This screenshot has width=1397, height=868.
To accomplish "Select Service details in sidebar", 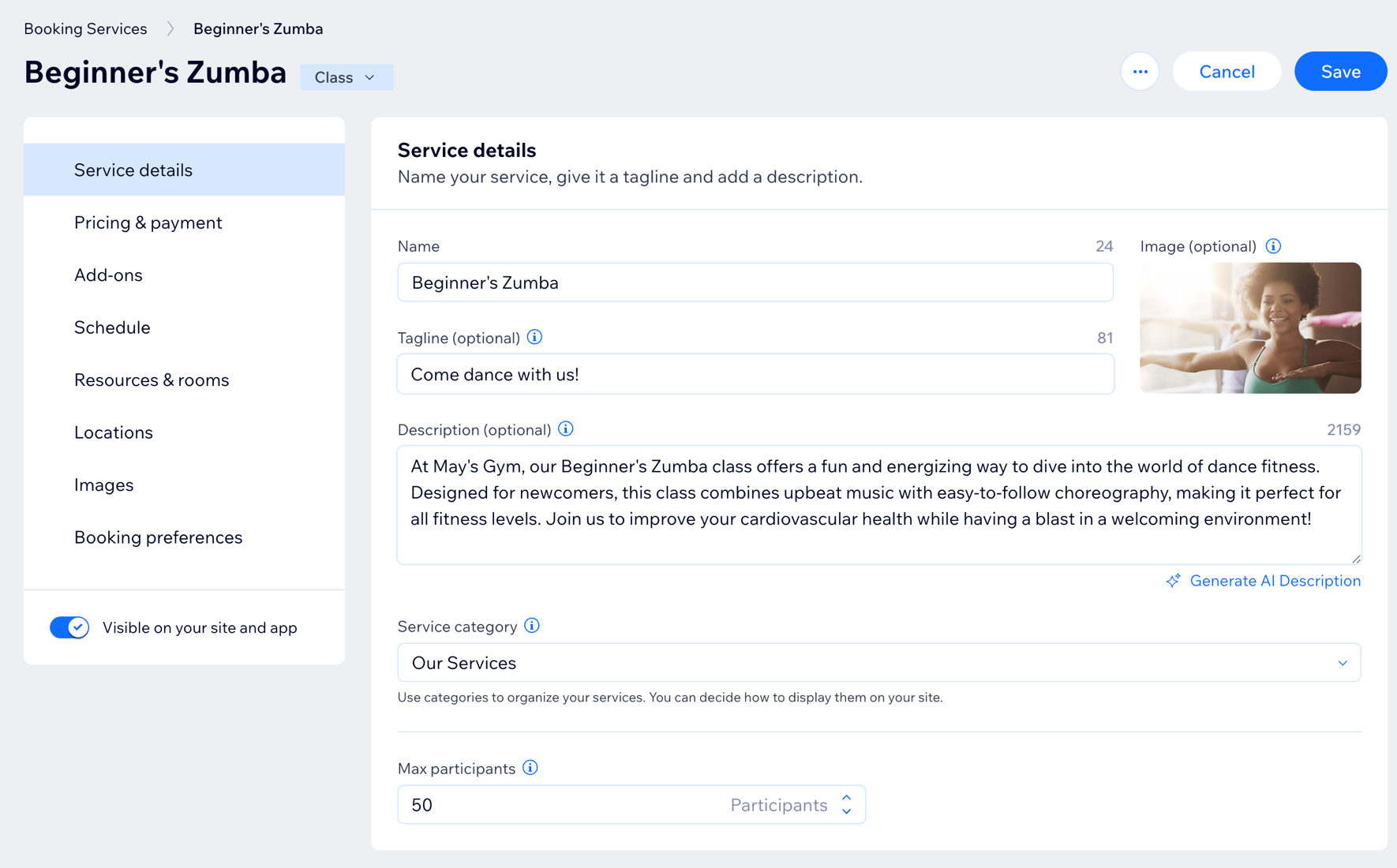I will [x=184, y=170].
